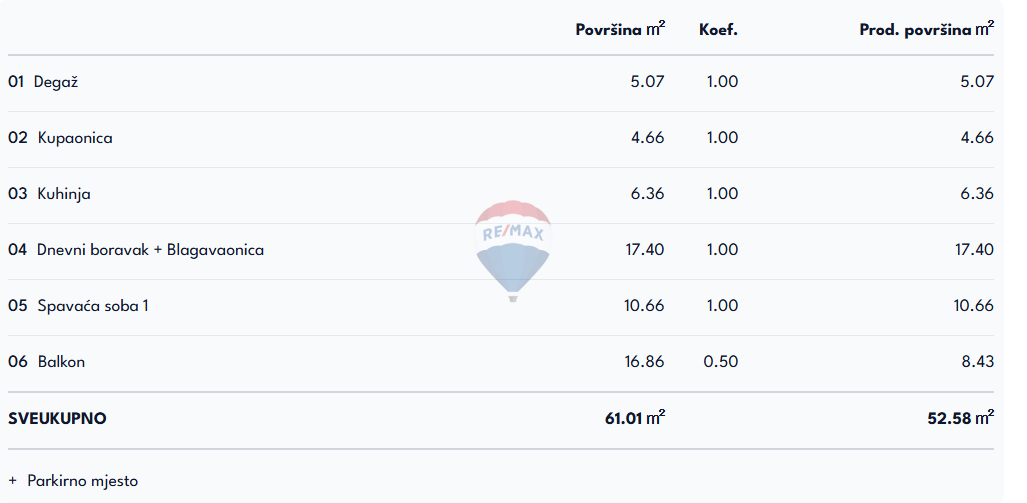The height and width of the screenshot is (503, 1027).
Task: Click the 8.43 Balkon sales area value
Action: (x=977, y=362)
